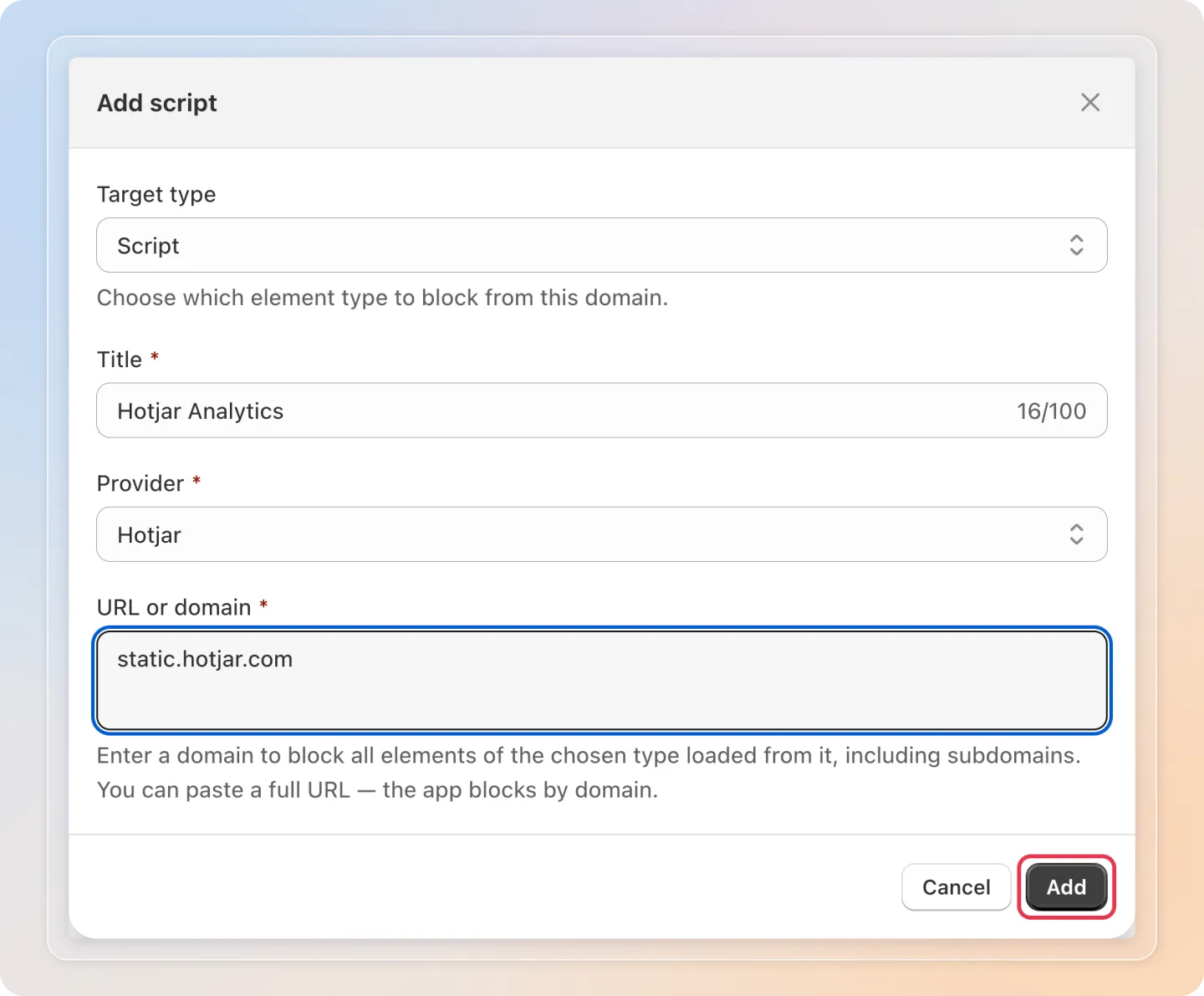
Task: Click the Target type label
Action: [x=156, y=195]
